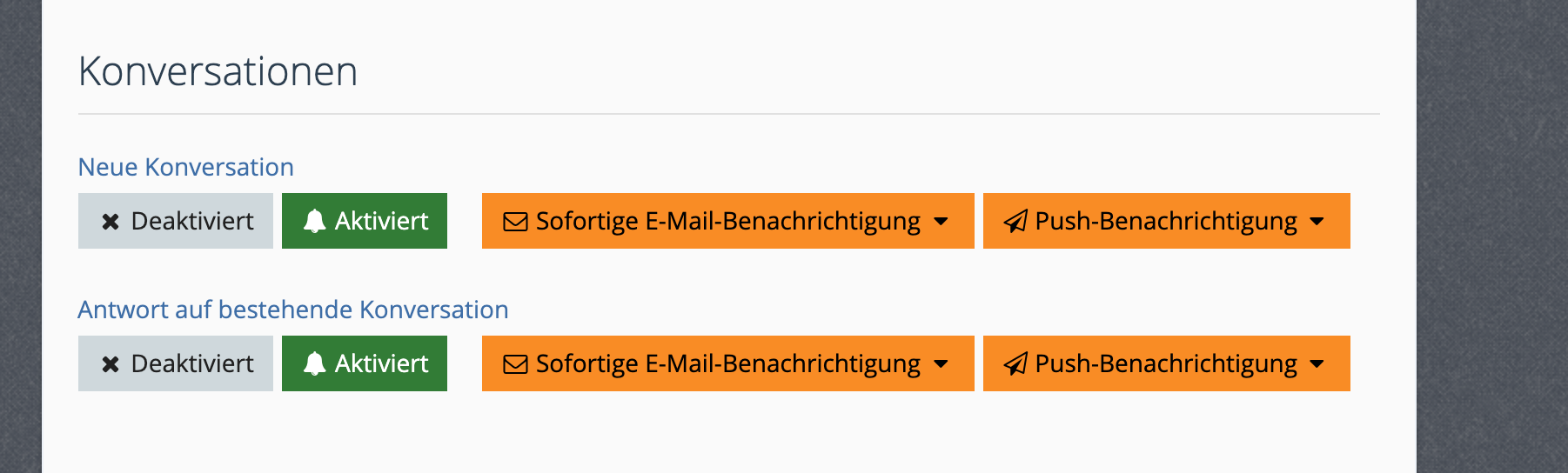Open Push-Benachrichtigung caret for Antwort auf bestehende Konversation

click(1317, 364)
